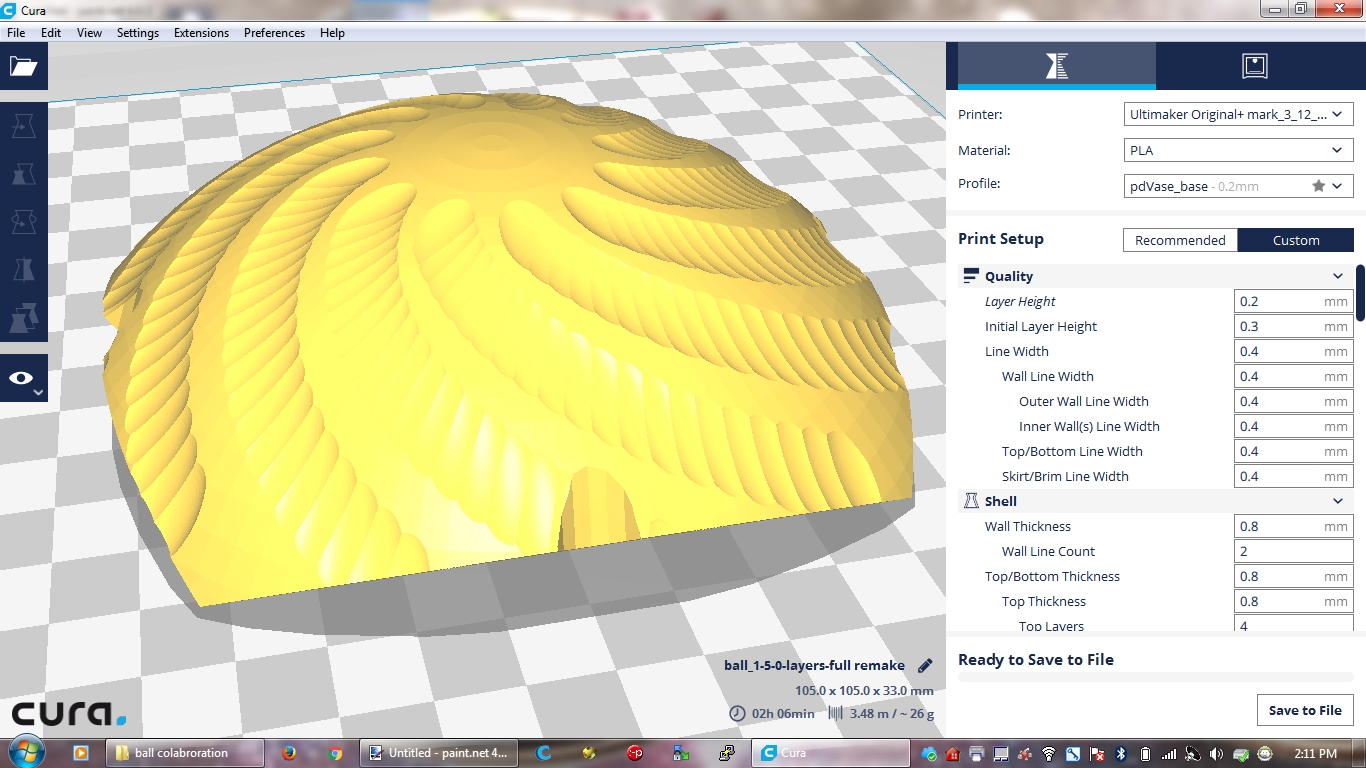Open the Material dropdown showing PLA

pyautogui.click(x=1238, y=150)
